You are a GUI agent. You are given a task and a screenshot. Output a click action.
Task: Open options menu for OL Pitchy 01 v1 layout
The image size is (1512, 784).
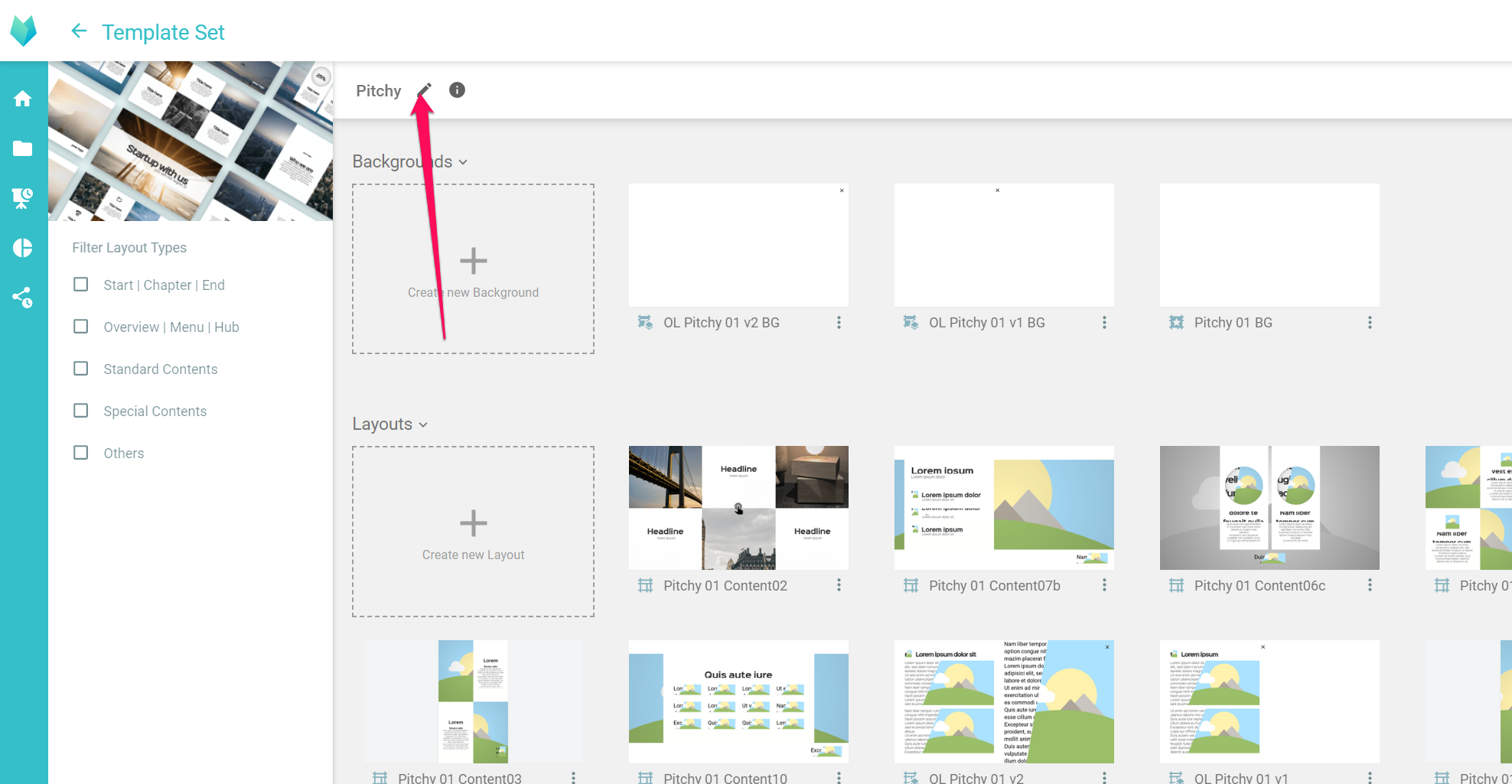1370,777
